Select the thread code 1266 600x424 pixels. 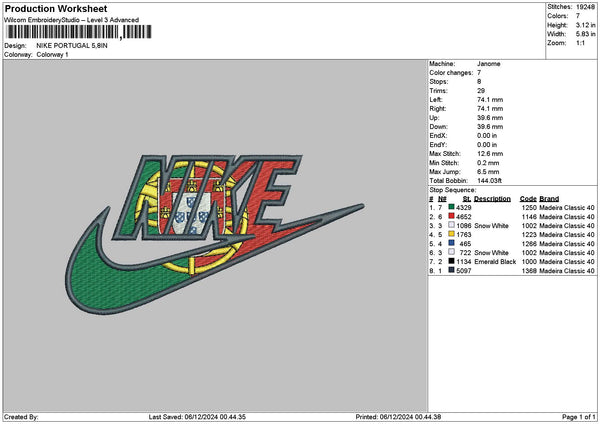point(529,244)
